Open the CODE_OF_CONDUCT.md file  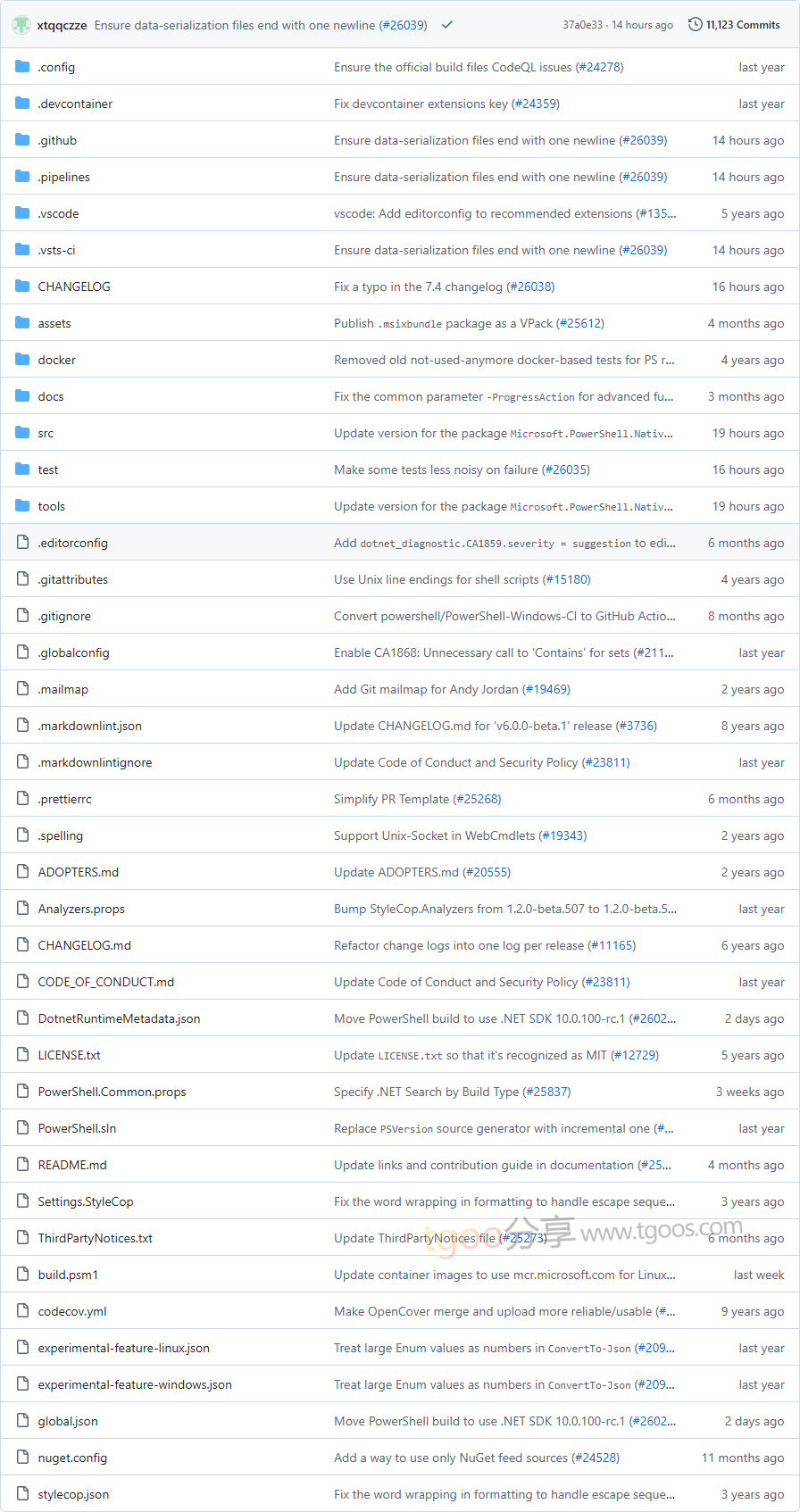click(x=105, y=982)
